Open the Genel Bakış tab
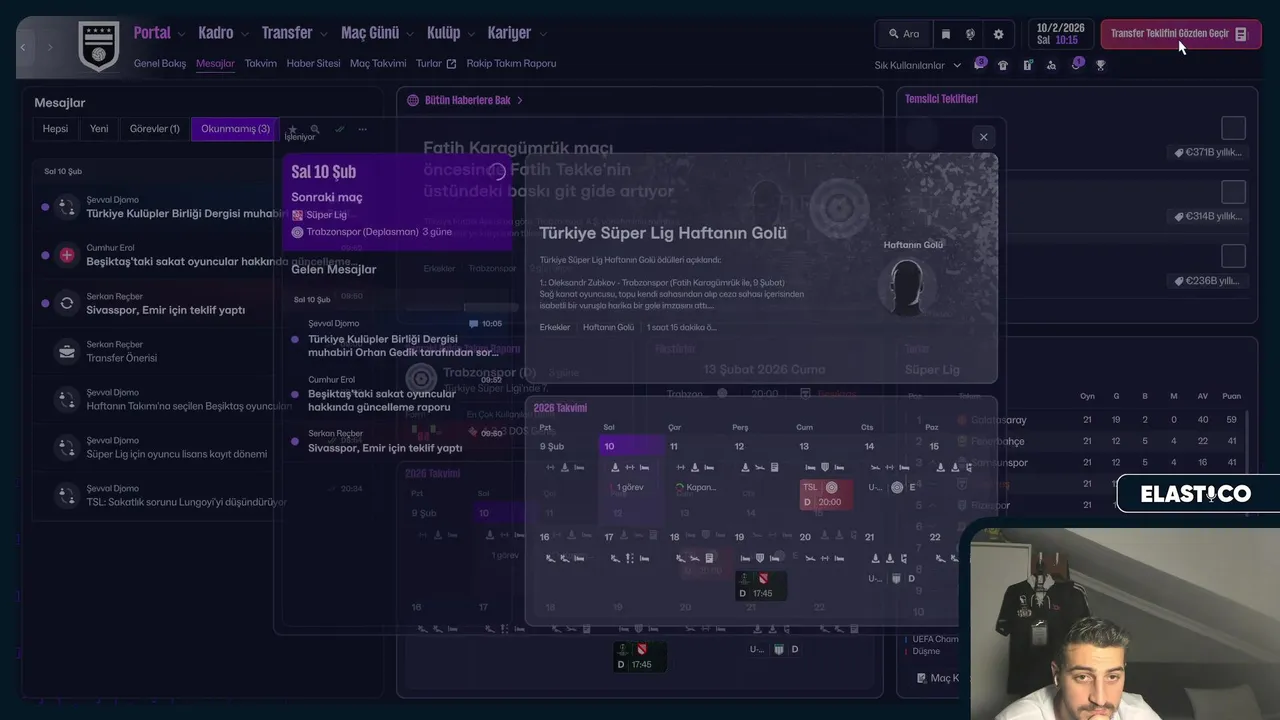 [x=160, y=63]
